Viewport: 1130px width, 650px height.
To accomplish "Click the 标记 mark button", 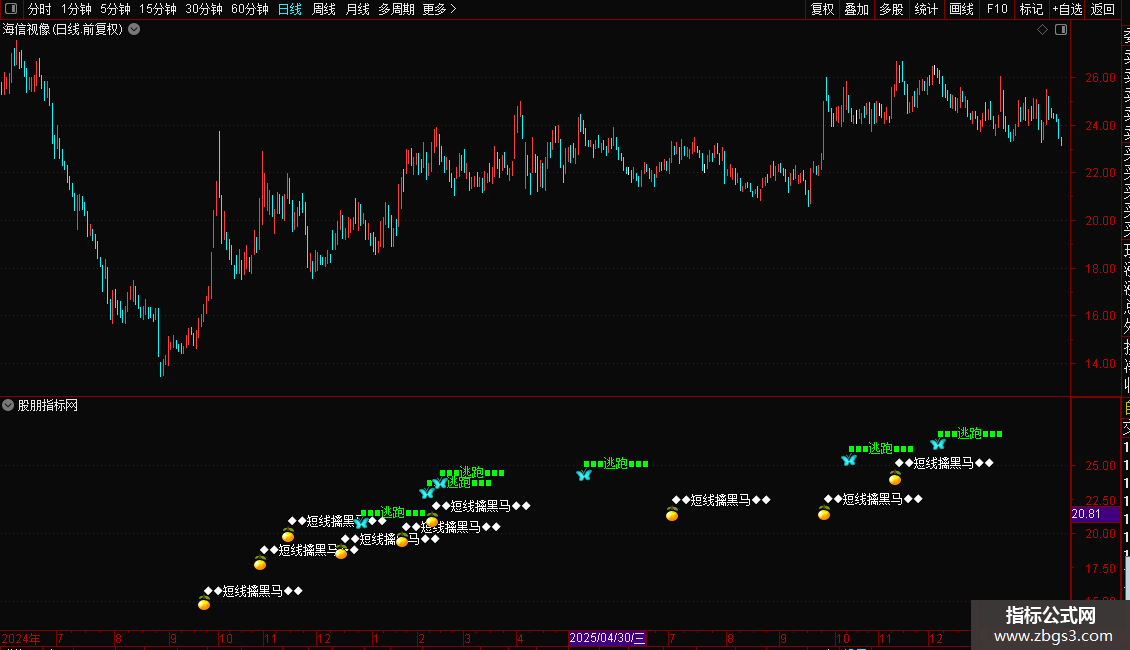I will click(1031, 9).
